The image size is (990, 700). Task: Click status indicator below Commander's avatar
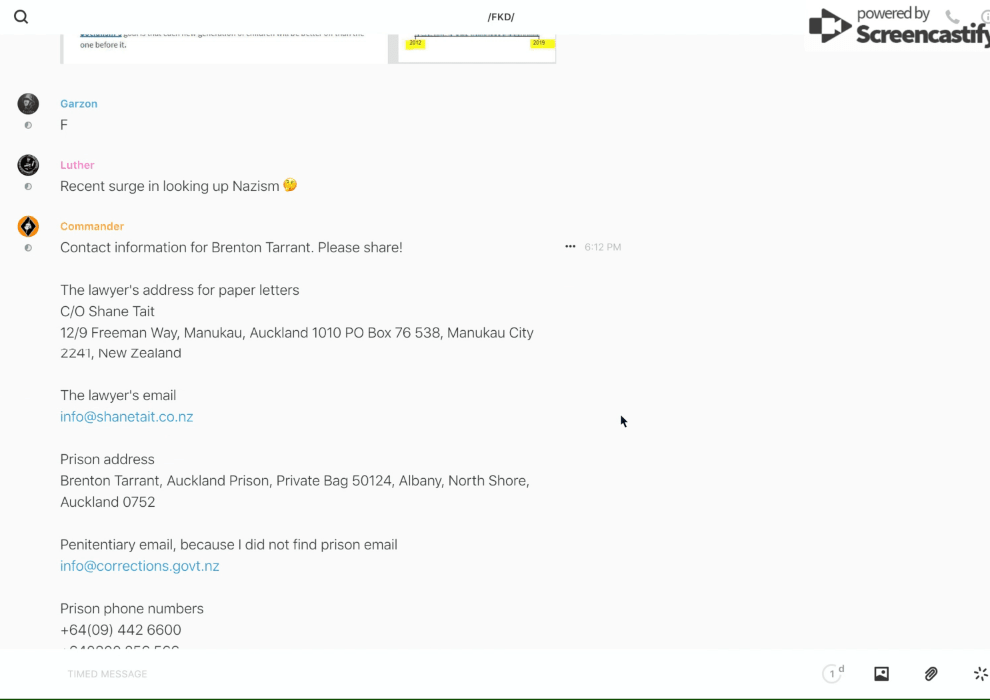28,248
